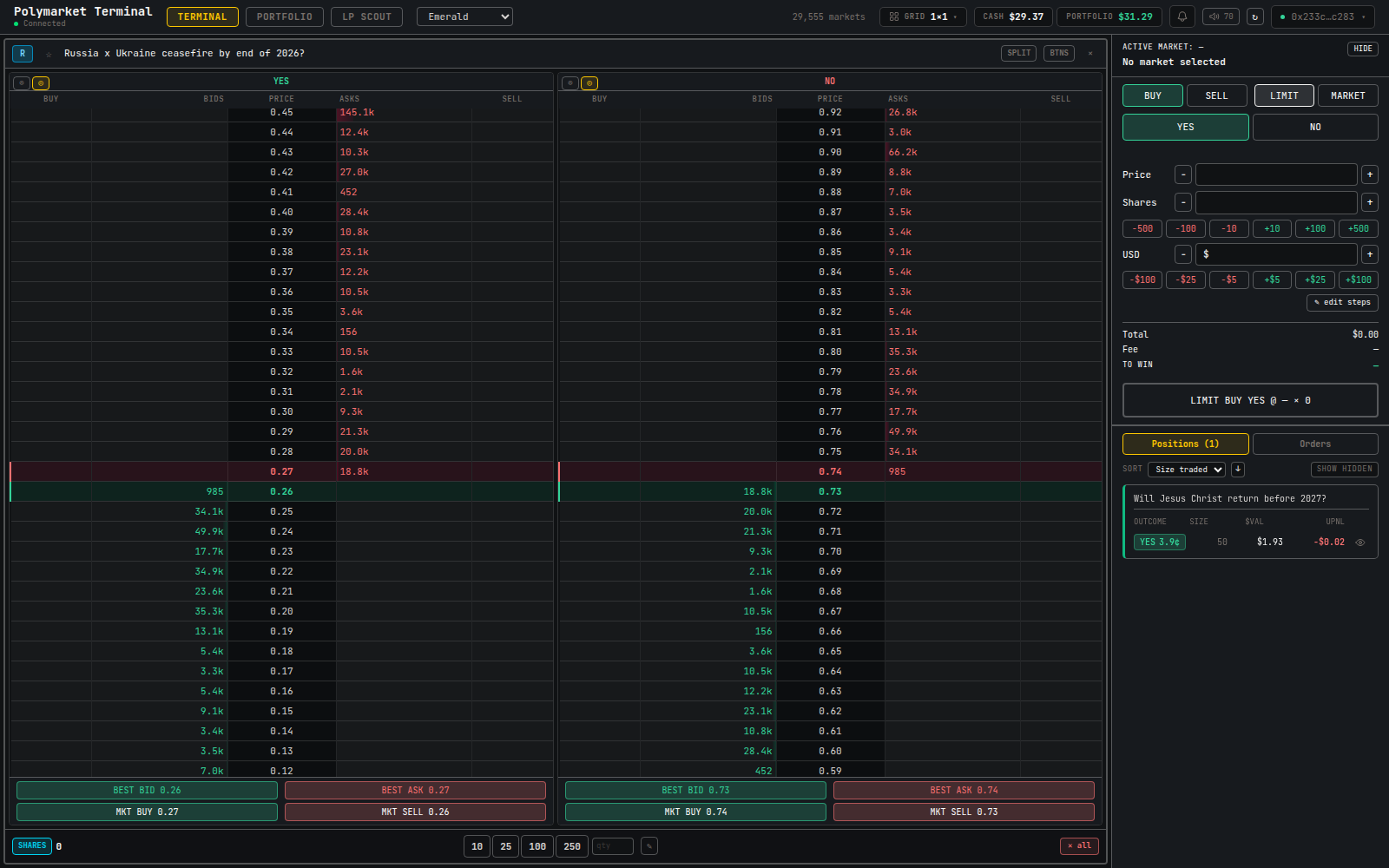The width and height of the screenshot is (1389, 868).
Task: Toggle the hide position eye icon for Jesus Christ market
Action: click(1359, 542)
